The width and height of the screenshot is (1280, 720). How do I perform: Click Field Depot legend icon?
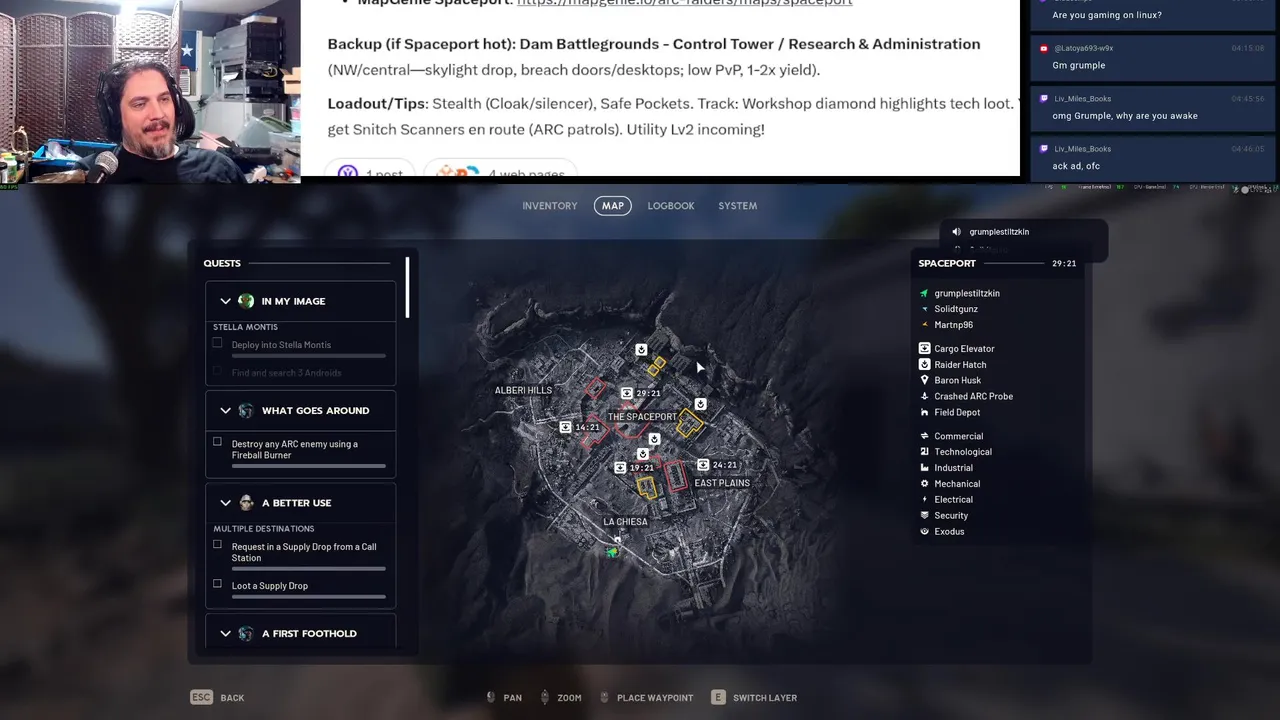924,412
